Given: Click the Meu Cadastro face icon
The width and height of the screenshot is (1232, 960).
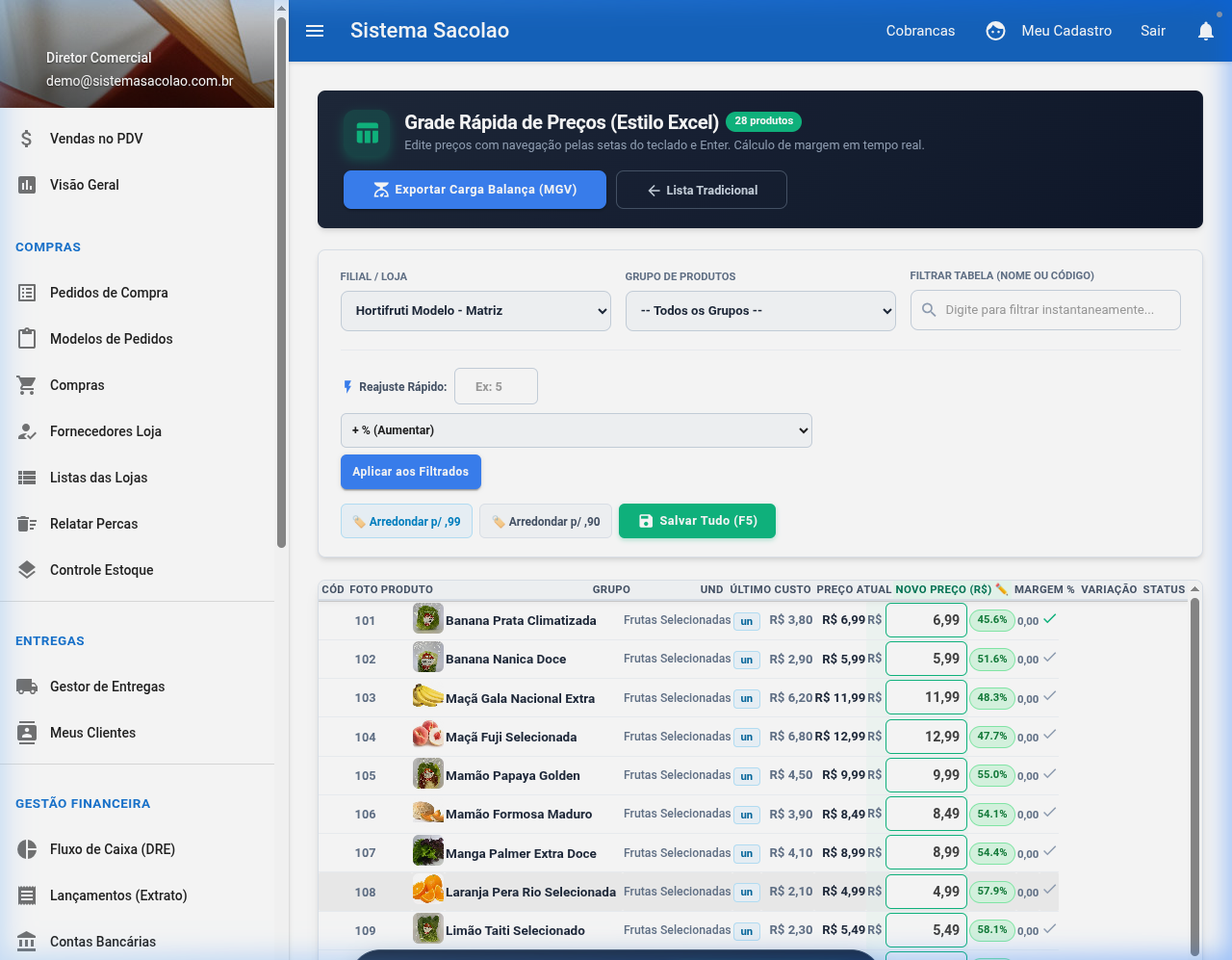Looking at the screenshot, I should (996, 31).
